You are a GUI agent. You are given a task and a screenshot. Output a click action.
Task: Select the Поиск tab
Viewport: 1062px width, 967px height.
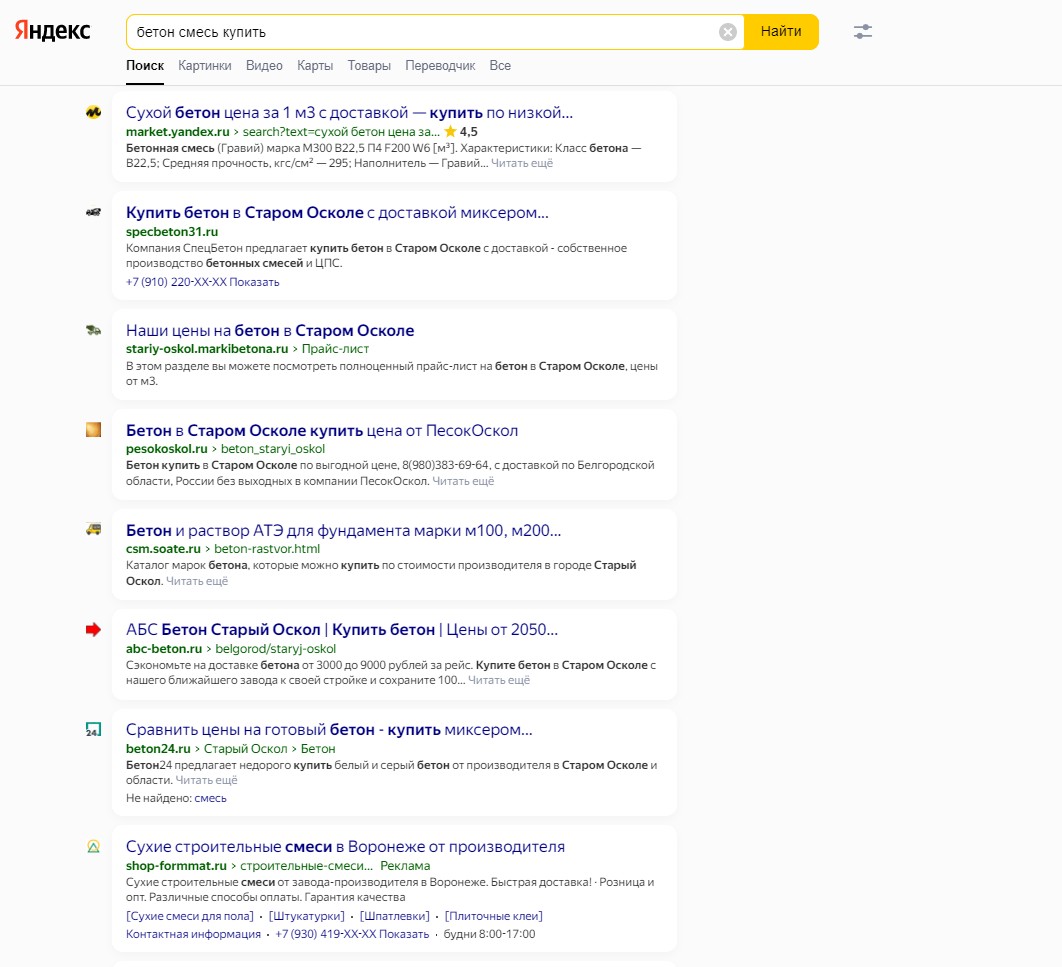tap(145, 66)
